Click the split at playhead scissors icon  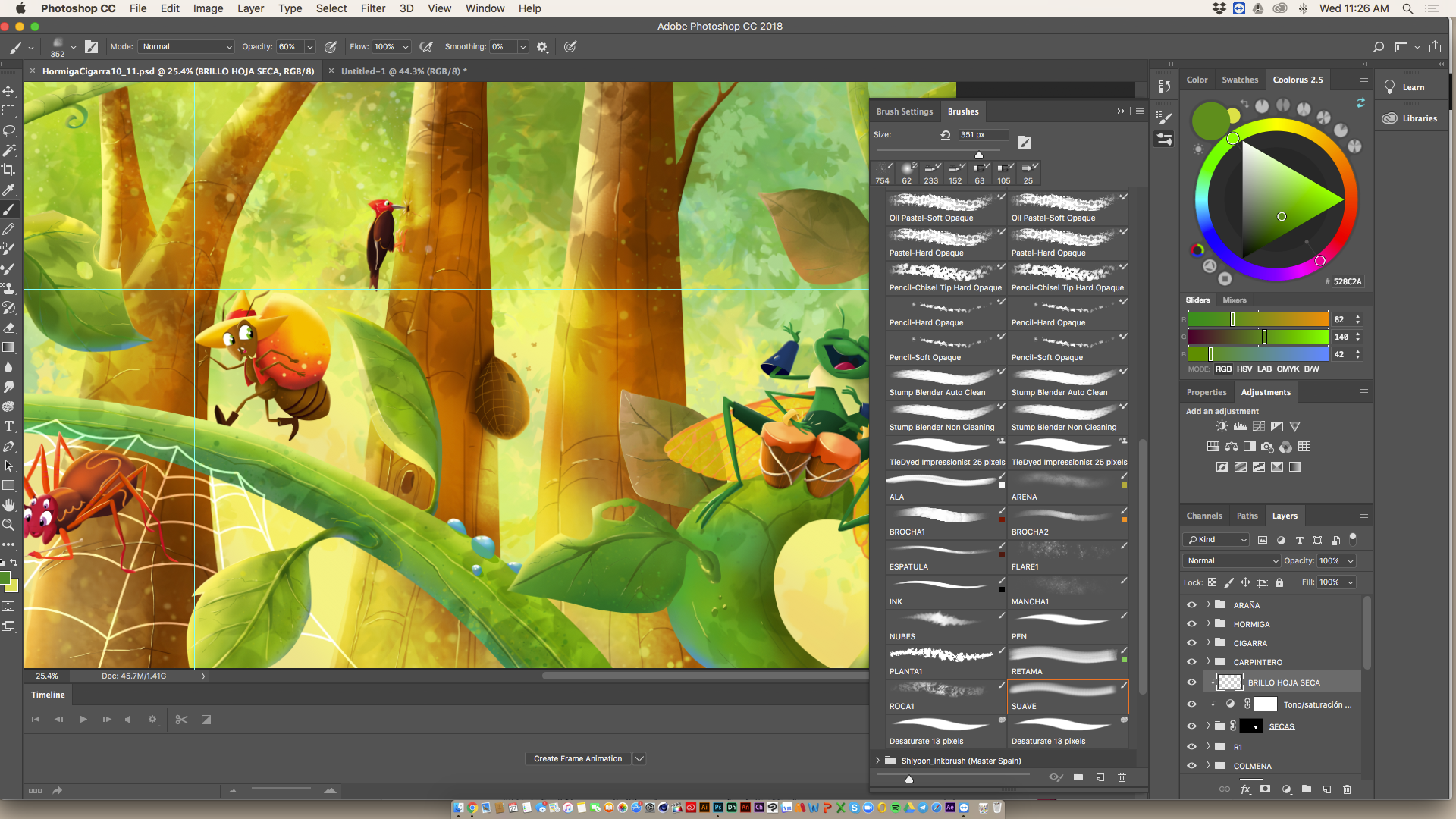coord(181,720)
